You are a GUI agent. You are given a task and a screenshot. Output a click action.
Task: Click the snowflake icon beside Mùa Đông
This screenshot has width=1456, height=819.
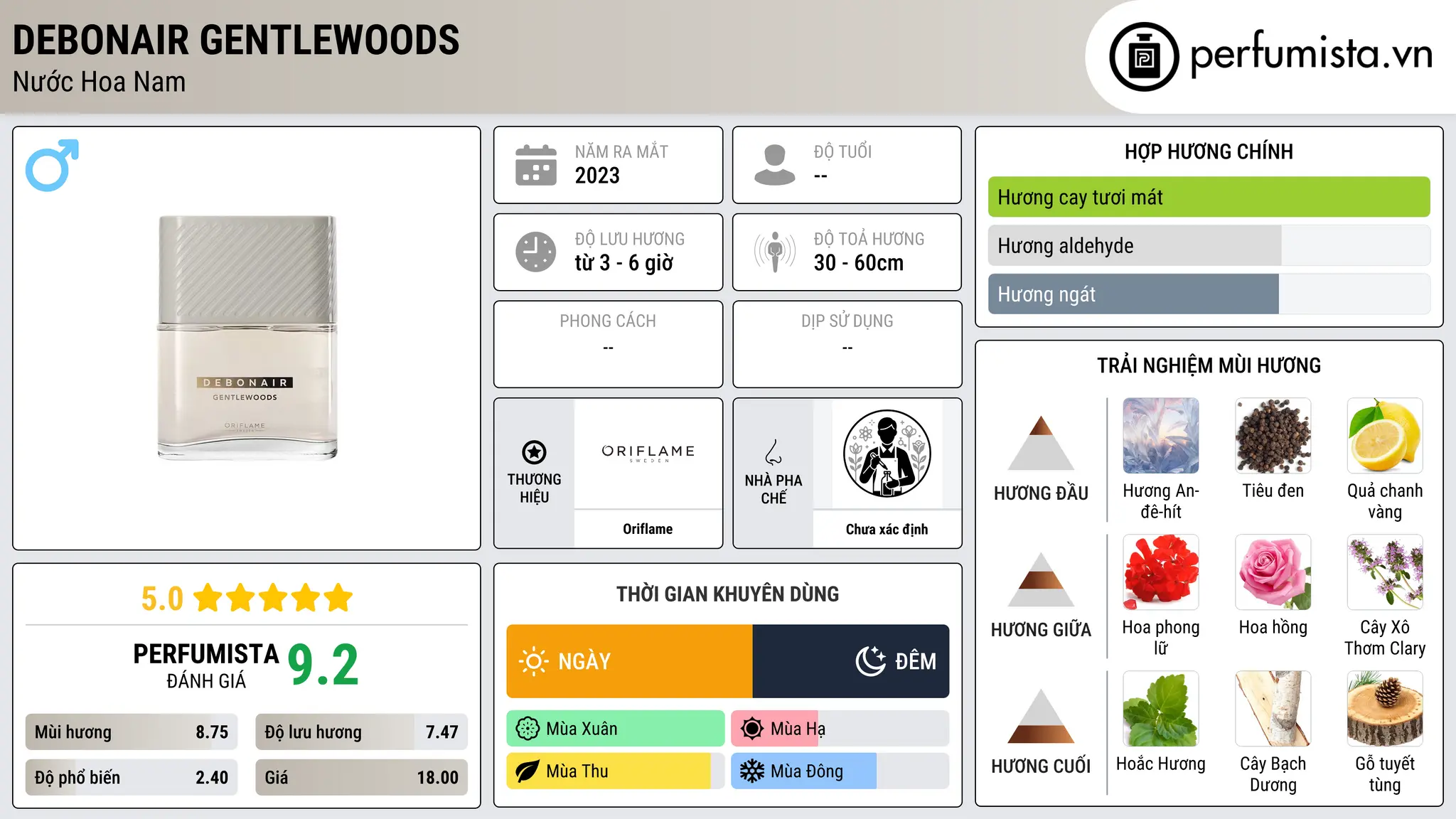click(x=752, y=771)
